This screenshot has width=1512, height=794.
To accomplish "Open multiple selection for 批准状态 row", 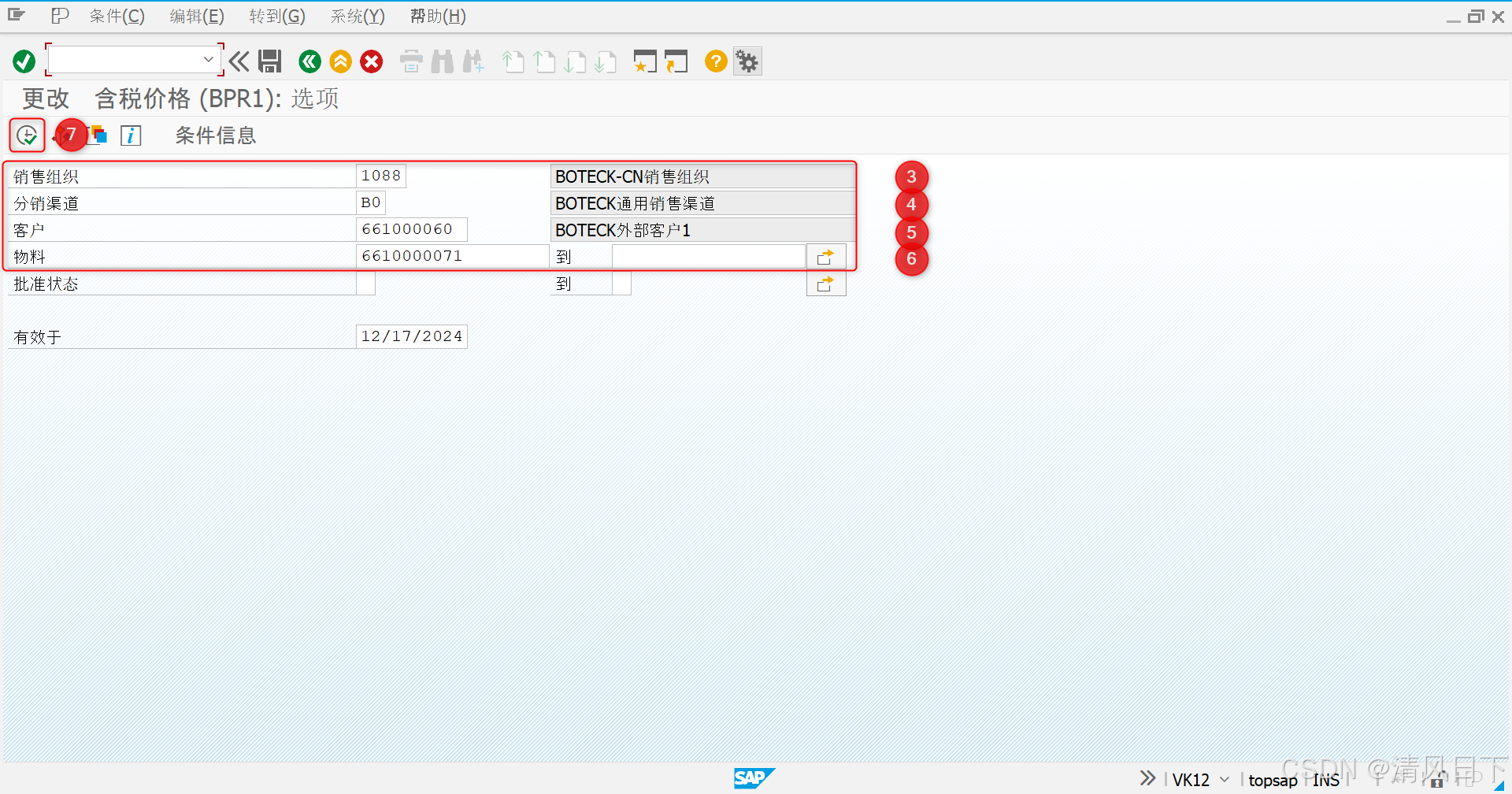I will 826,284.
